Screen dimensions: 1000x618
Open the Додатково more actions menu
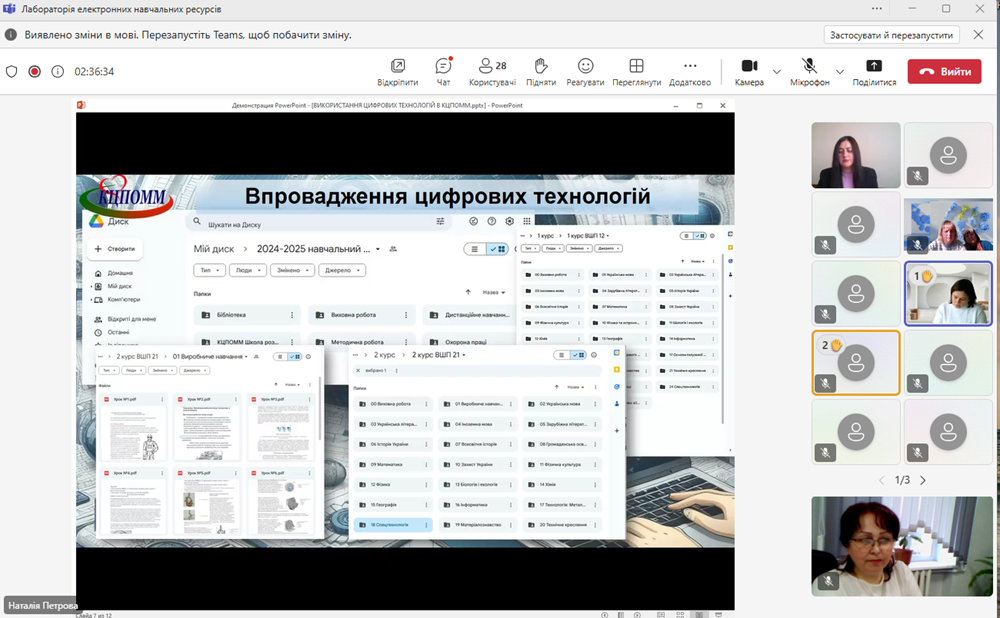[690, 71]
